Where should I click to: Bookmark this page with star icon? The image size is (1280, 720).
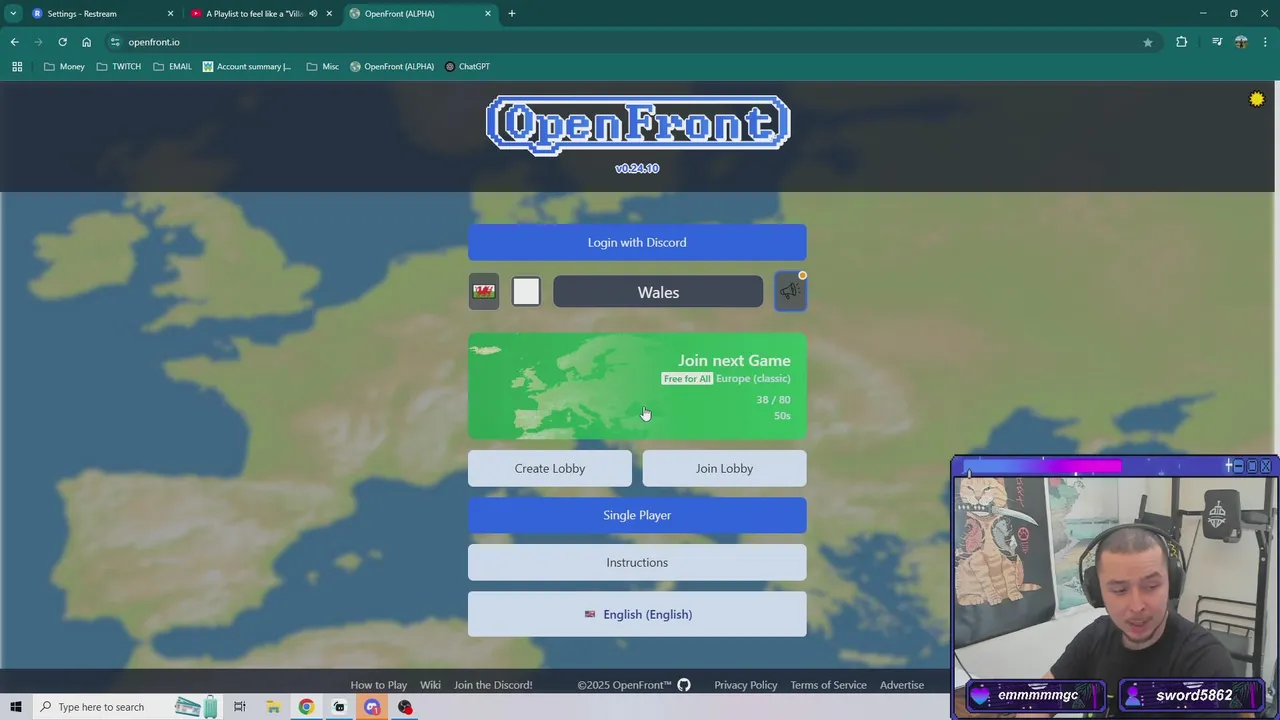point(1148,42)
